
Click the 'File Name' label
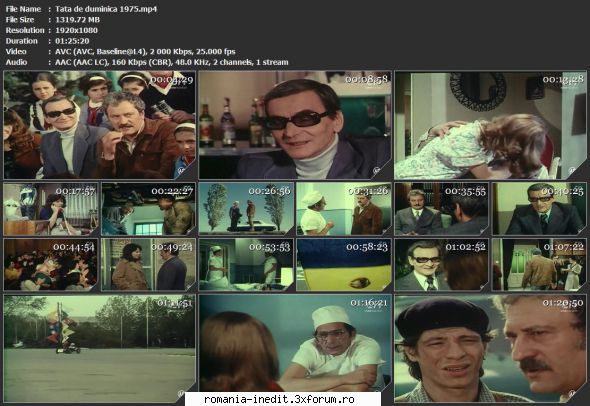coord(23,9)
